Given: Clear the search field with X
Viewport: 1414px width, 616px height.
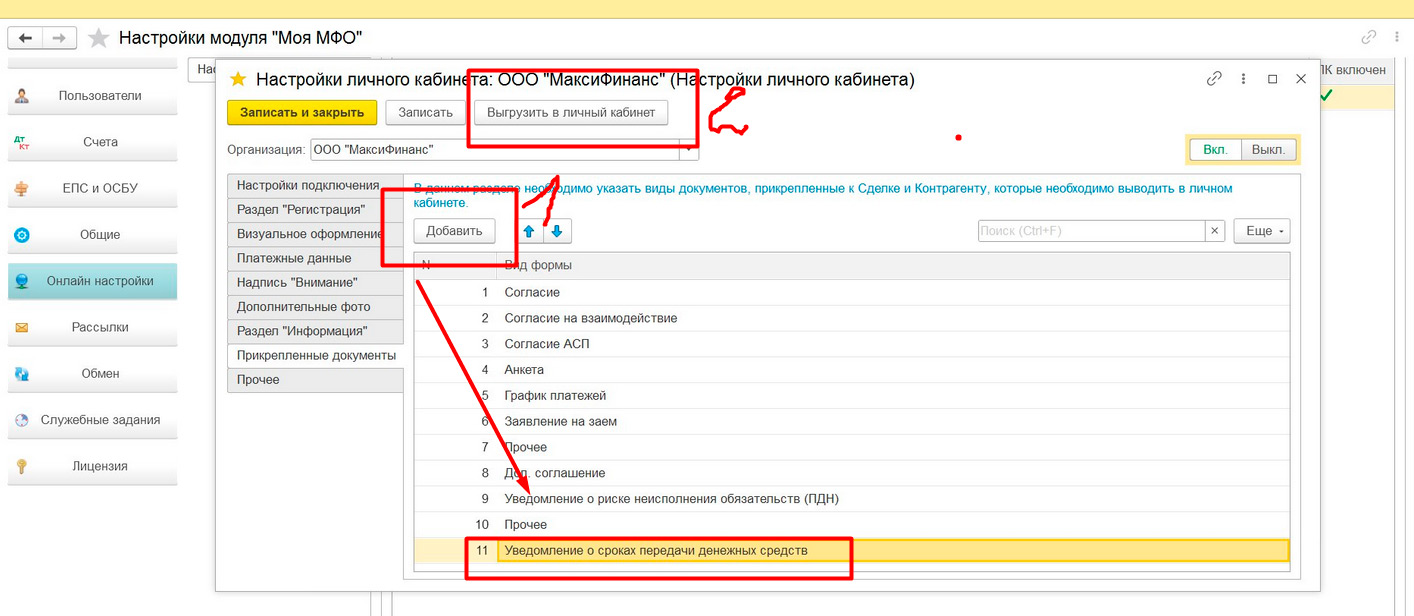Looking at the screenshot, I should click(x=1215, y=231).
